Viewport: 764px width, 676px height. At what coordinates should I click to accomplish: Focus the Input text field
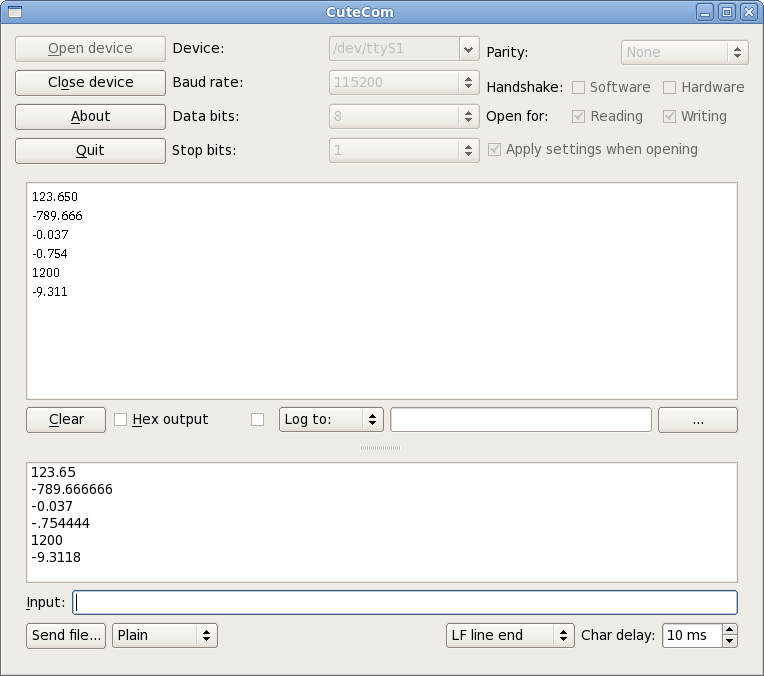point(405,602)
